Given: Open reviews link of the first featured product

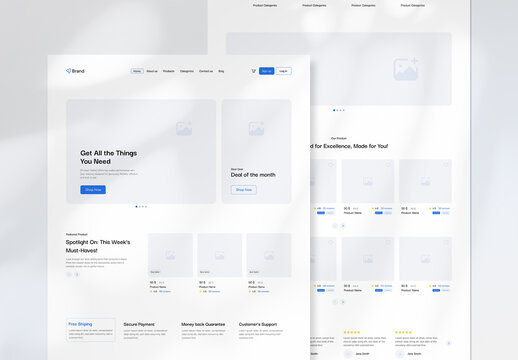Looking at the screenshot, I should [x=165, y=291].
